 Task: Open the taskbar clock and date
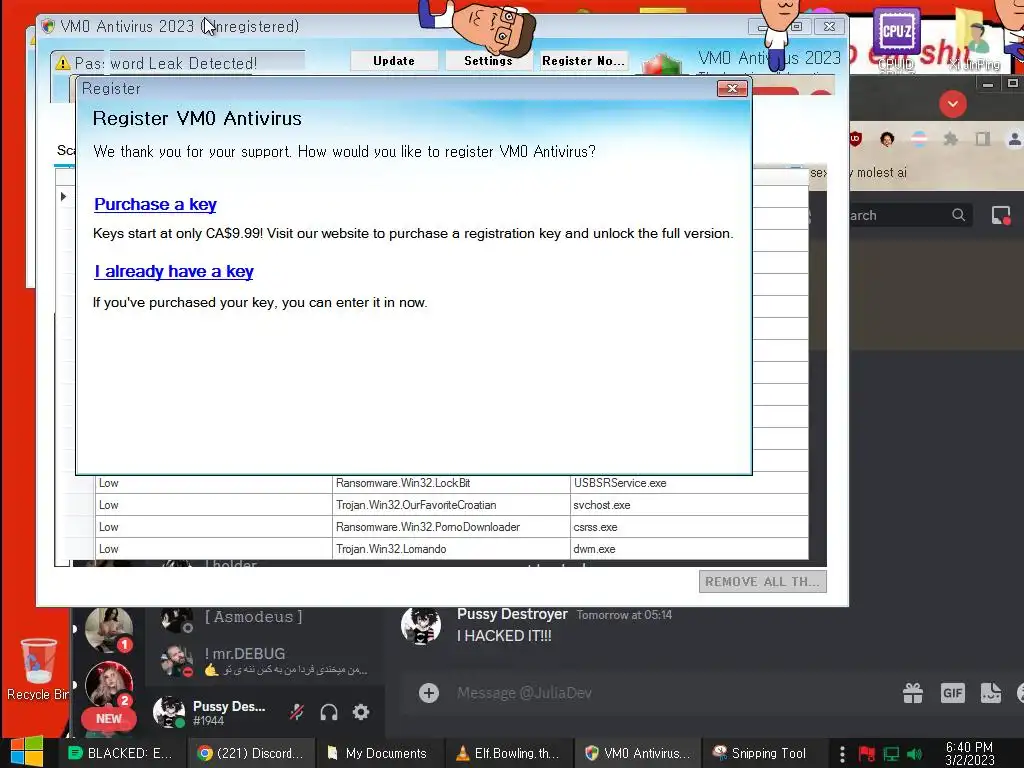point(970,754)
